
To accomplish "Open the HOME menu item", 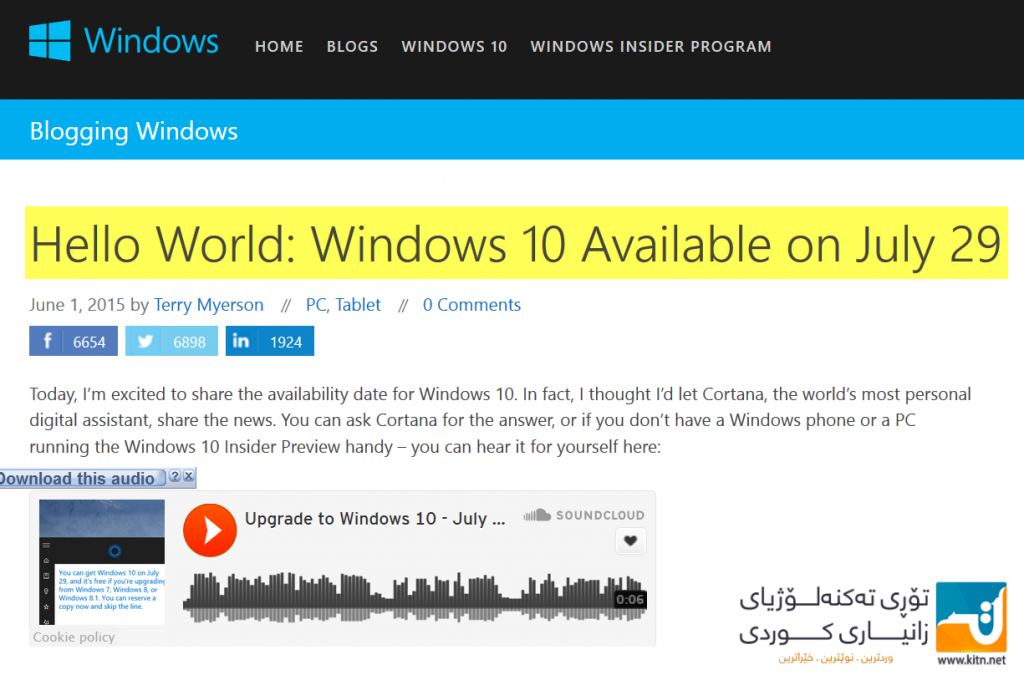I will [279, 46].
